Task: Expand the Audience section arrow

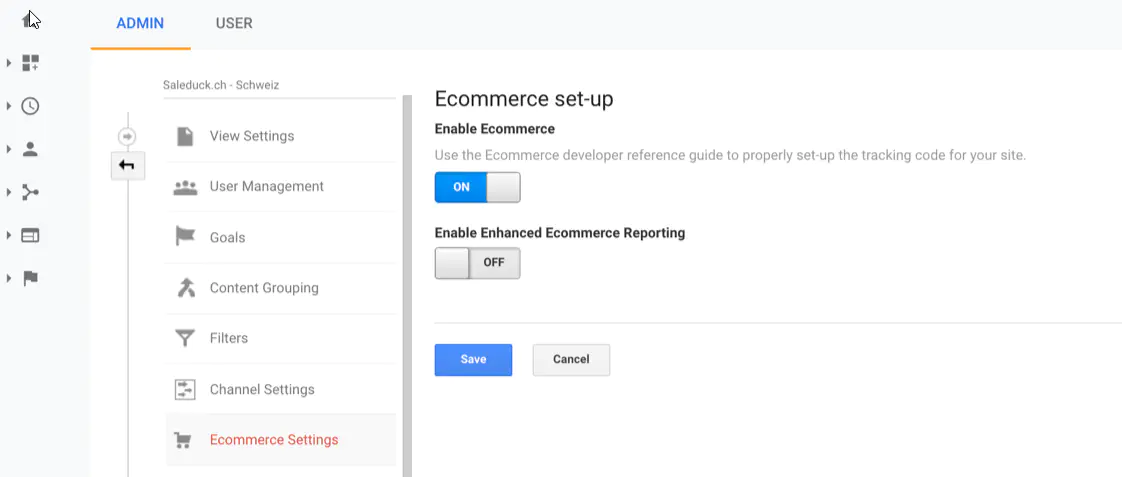Action: tap(9, 149)
